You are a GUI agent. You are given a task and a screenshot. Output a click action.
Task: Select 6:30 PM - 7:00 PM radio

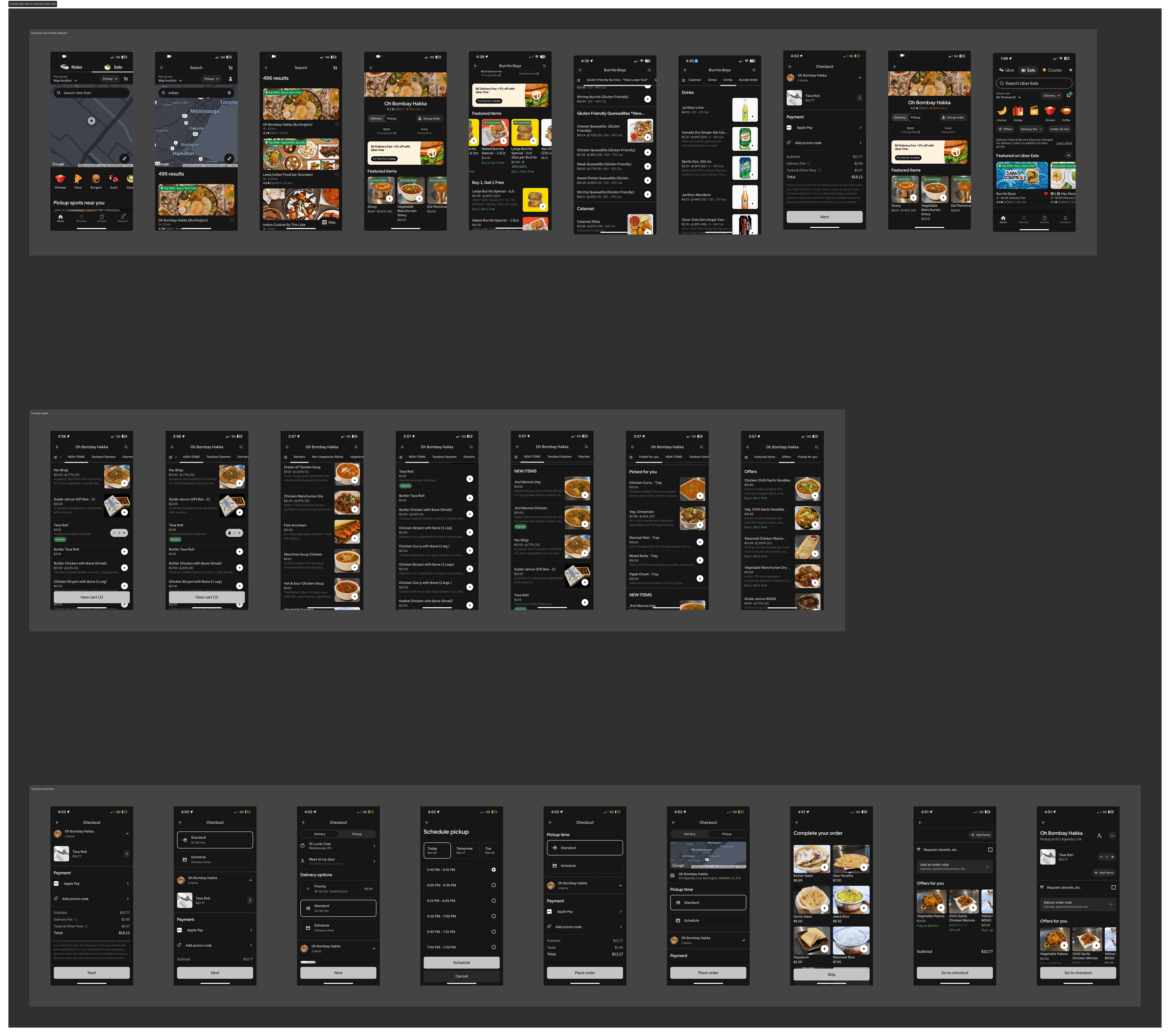pyautogui.click(x=493, y=916)
